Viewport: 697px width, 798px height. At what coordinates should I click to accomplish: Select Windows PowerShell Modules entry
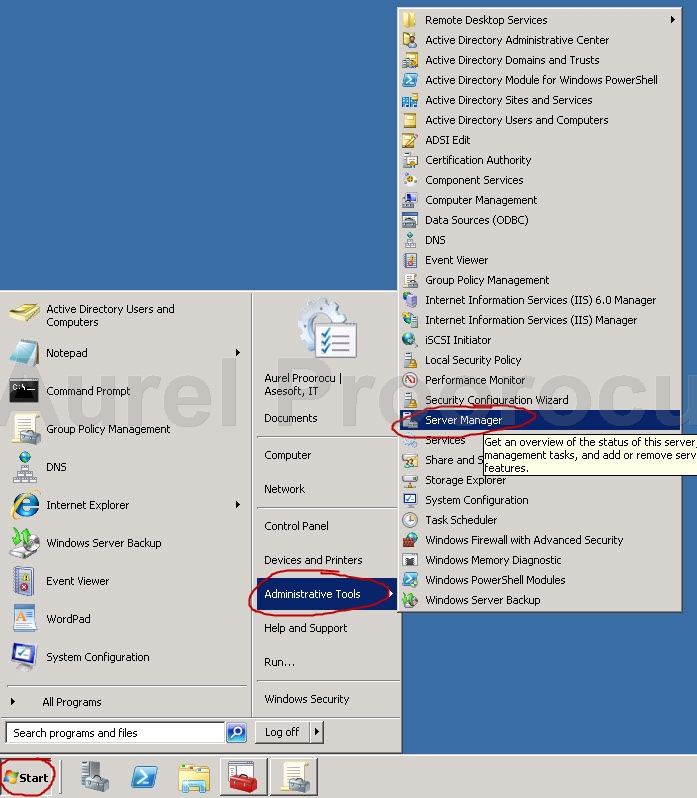point(540,580)
